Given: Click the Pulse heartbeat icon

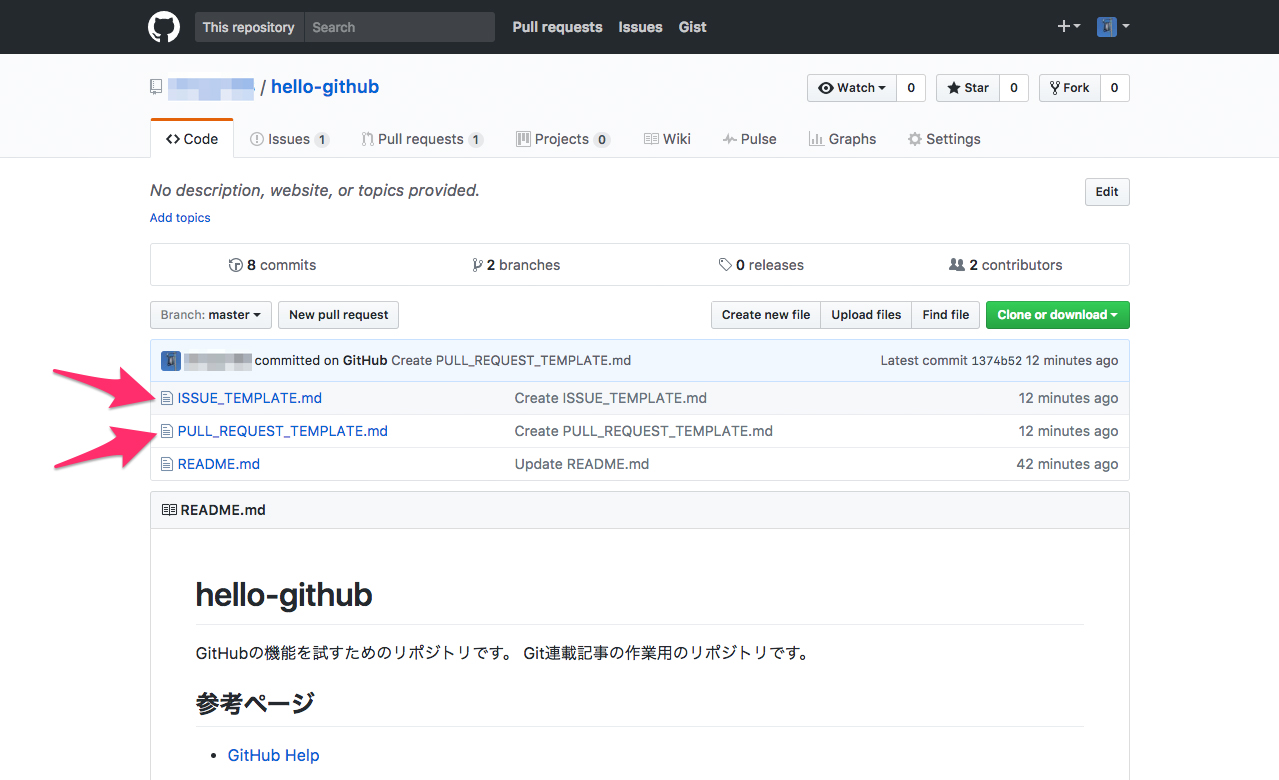Looking at the screenshot, I should [728, 138].
